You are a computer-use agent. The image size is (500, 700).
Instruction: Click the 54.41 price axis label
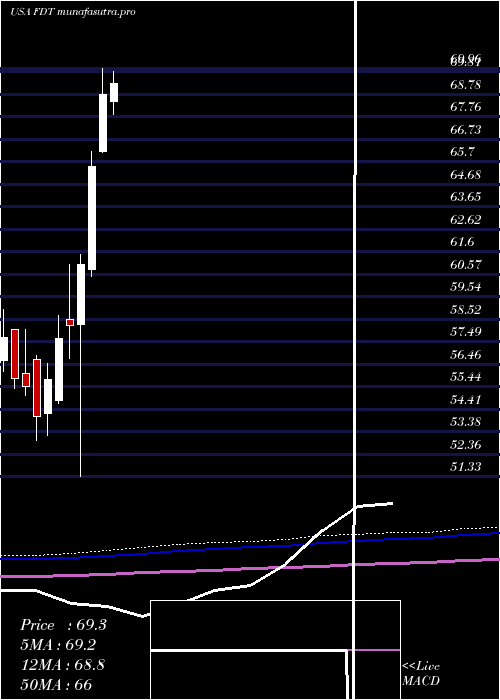[x=466, y=399]
